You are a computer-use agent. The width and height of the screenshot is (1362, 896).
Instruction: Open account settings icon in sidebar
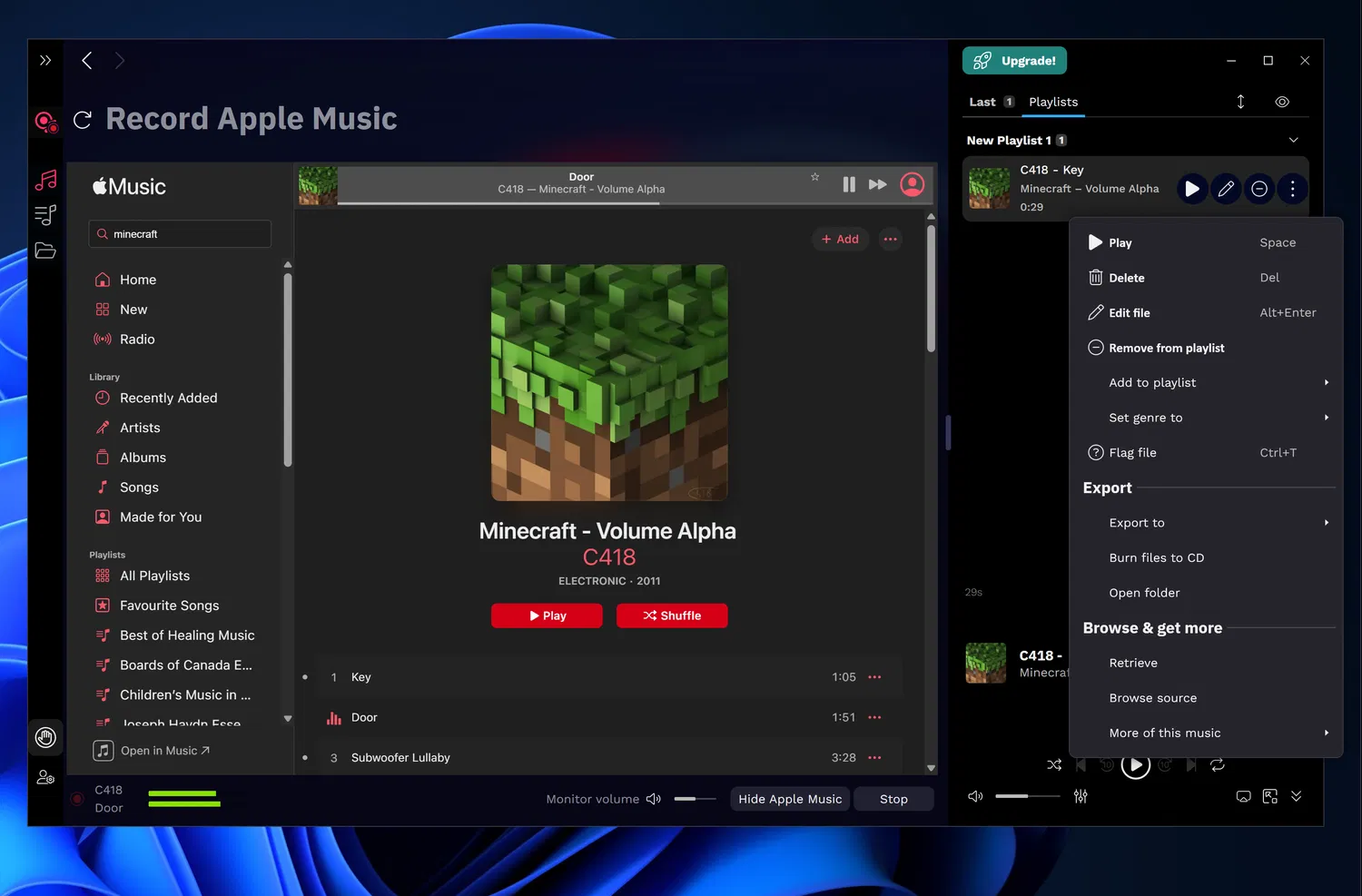pyautogui.click(x=45, y=777)
